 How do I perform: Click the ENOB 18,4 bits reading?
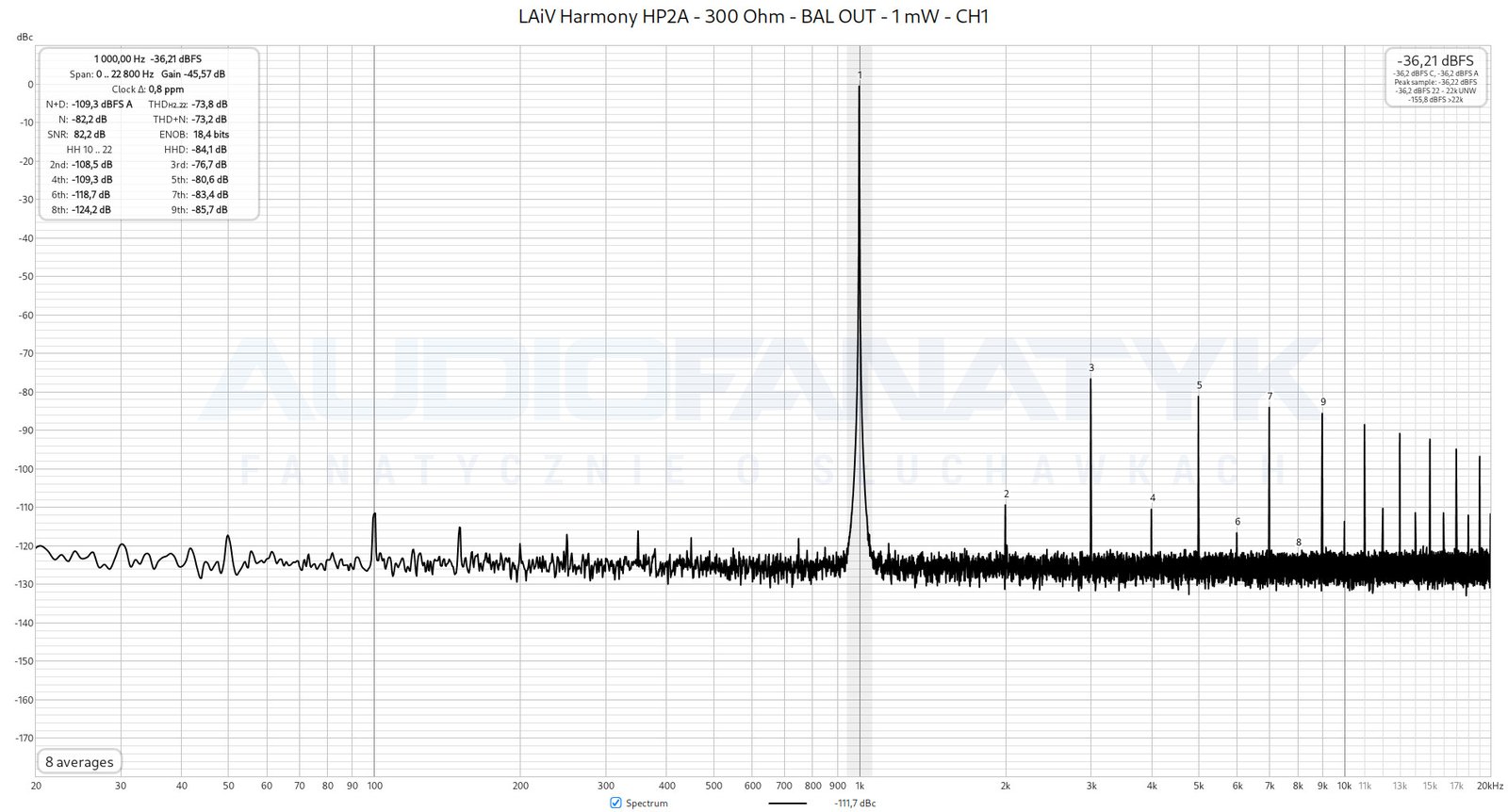(210, 135)
